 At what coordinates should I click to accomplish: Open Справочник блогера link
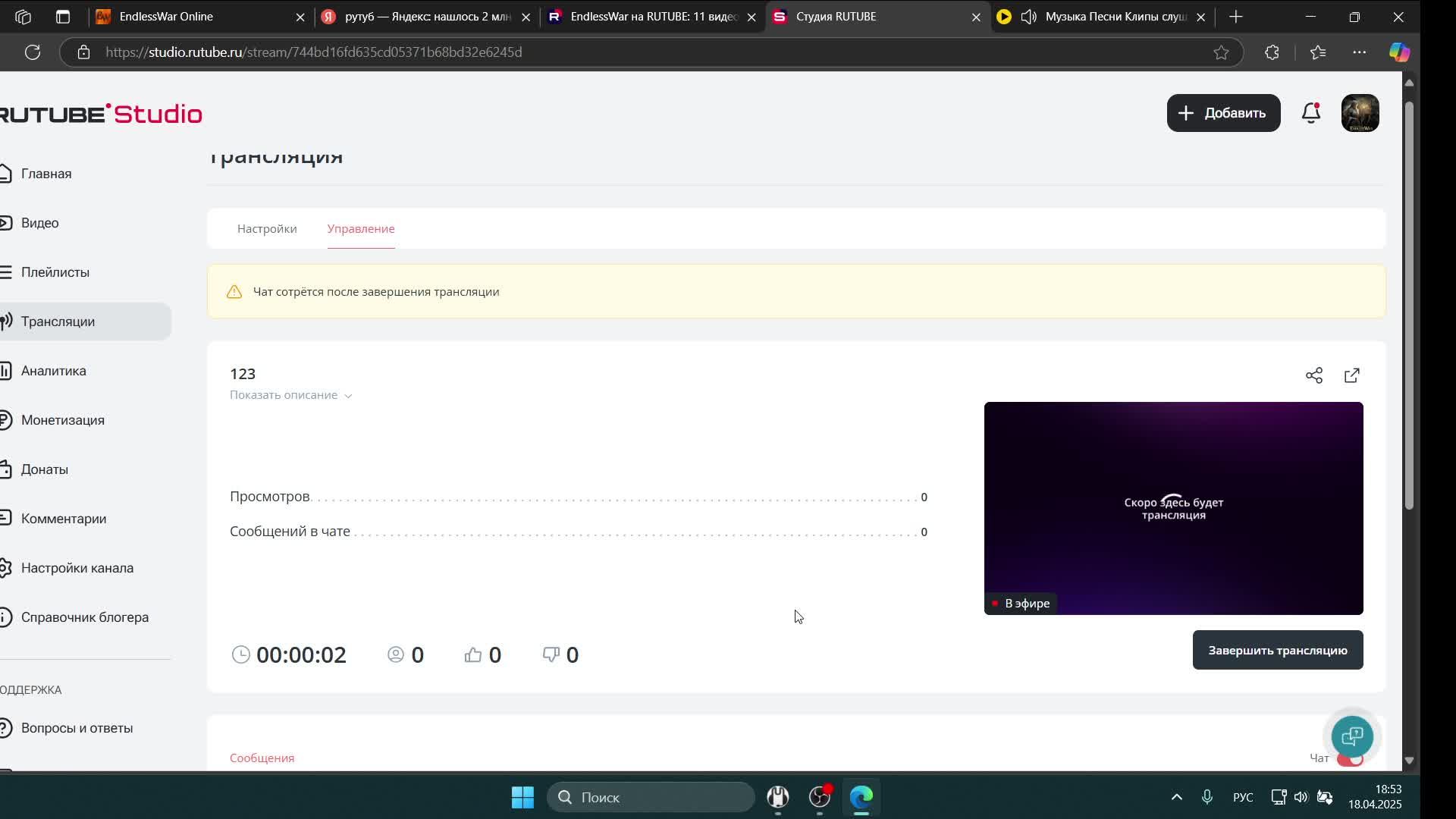pos(85,617)
